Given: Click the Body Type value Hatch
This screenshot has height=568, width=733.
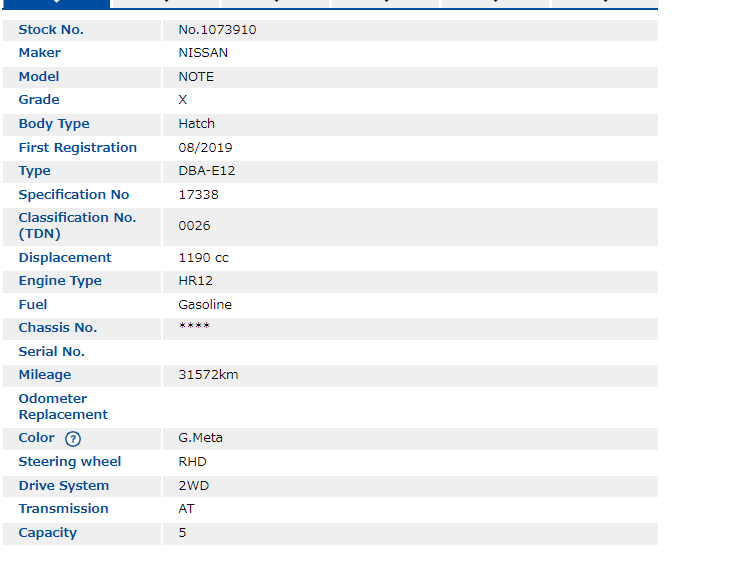Looking at the screenshot, I should [x=196, y=124].
